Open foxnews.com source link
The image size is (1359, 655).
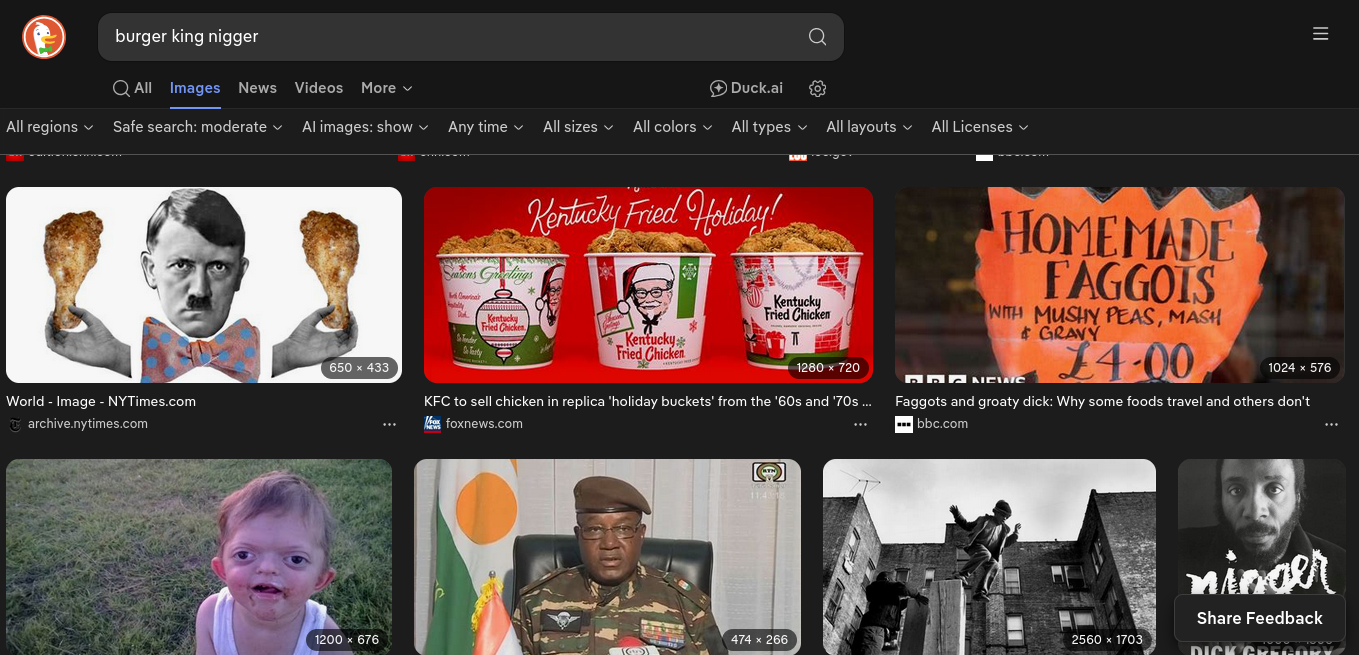click(484, 424)
